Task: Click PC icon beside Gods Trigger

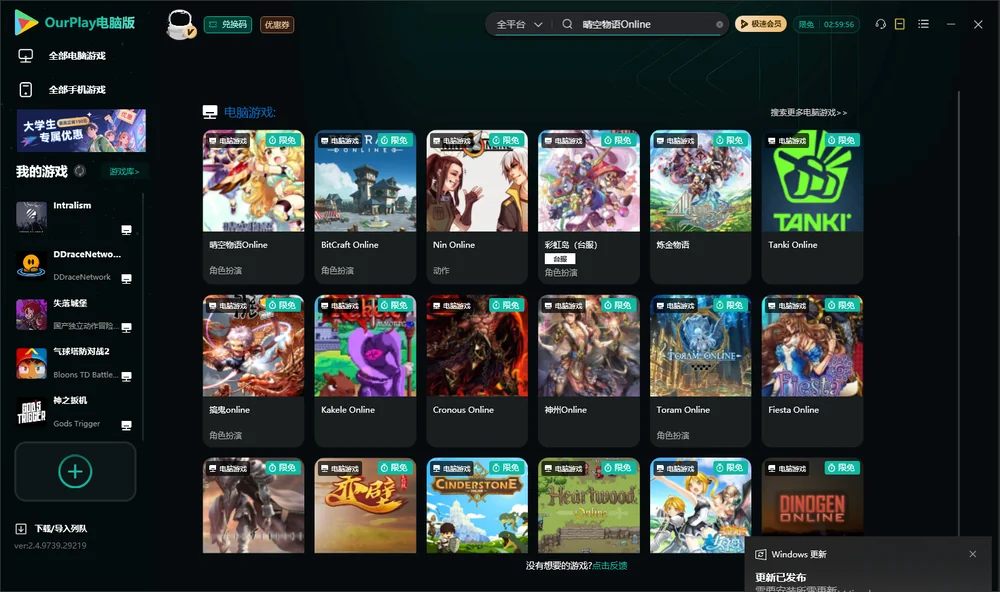Action: click(126, 425)
